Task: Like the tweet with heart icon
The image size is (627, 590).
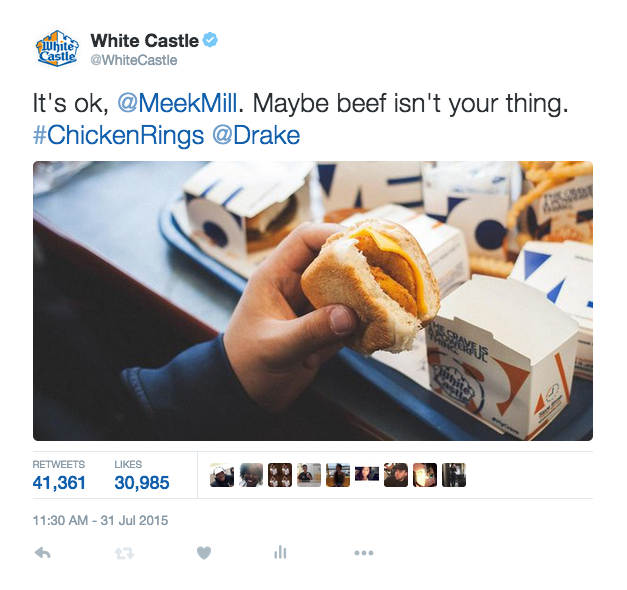Action: tap(204, 553)
